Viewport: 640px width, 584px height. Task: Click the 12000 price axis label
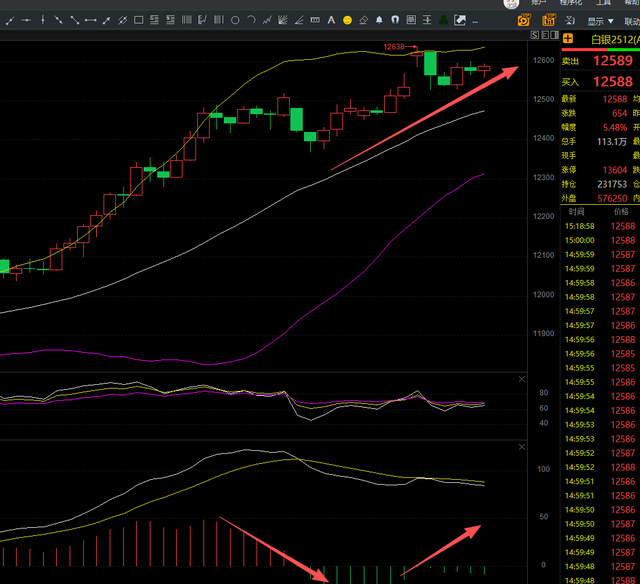(x=543, y=294)
